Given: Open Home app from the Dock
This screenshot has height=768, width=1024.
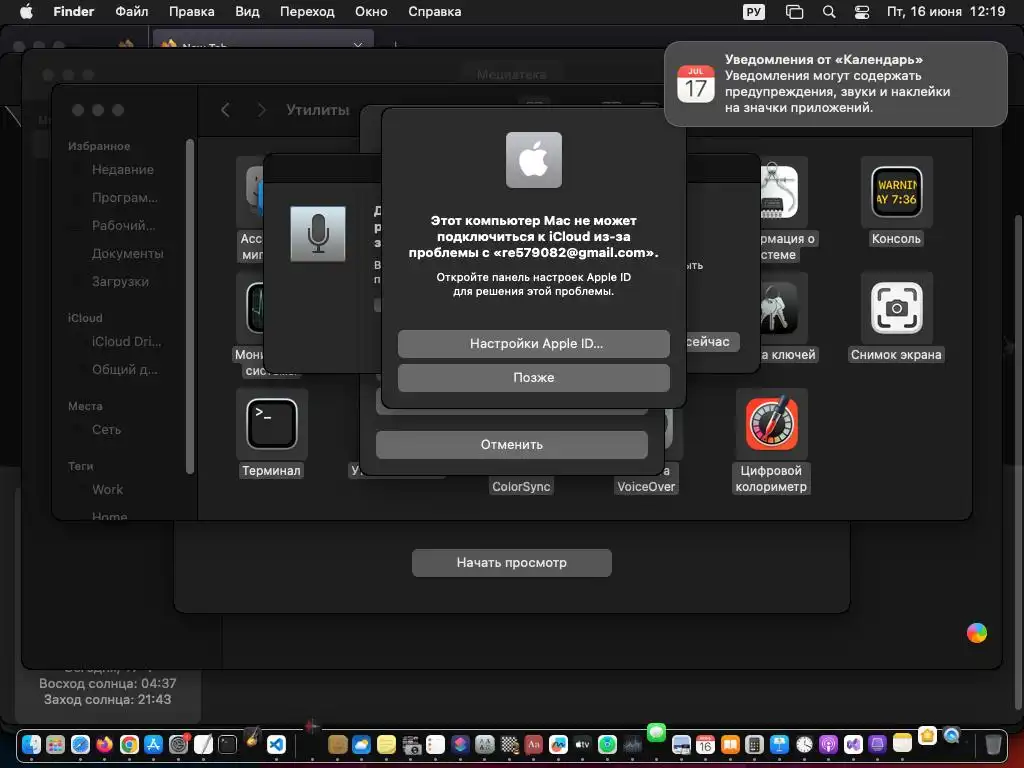Looking at the screenshot, I should pyautogui.click(x=927, y=735).
